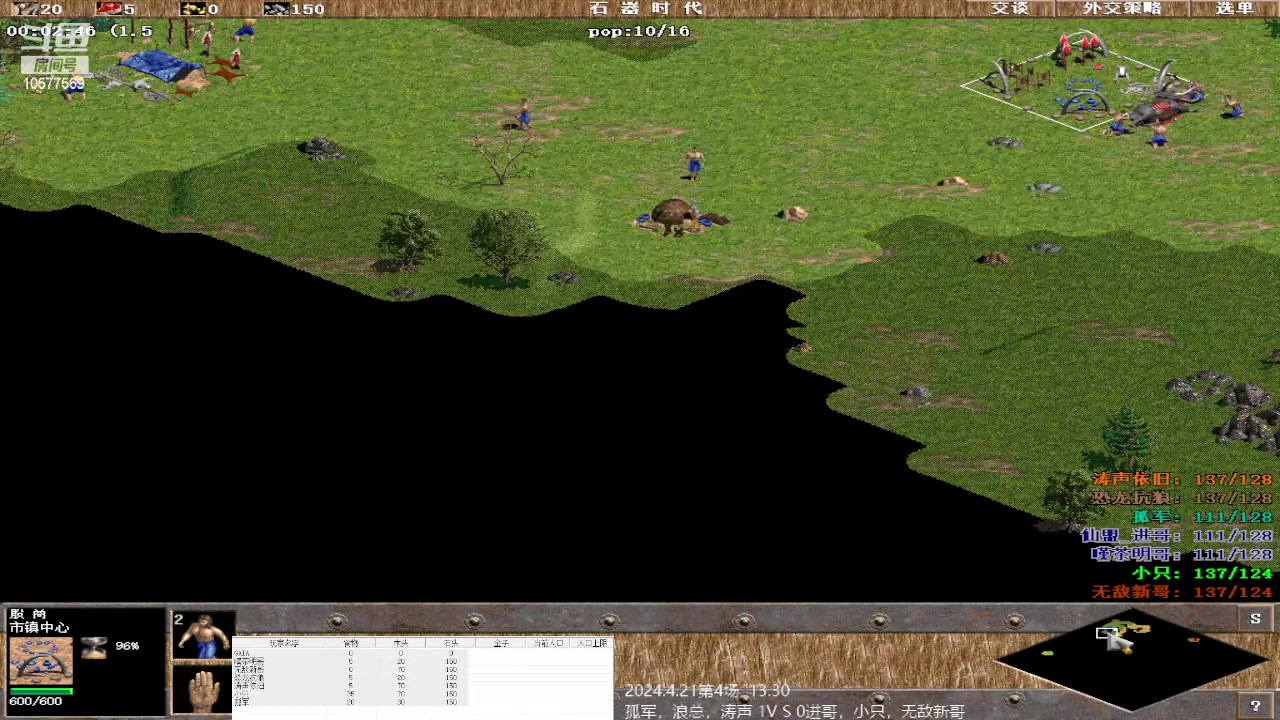Open the 外交策略 diplomacy menu
1280x720 pixels.
[x=1122, y=8]
